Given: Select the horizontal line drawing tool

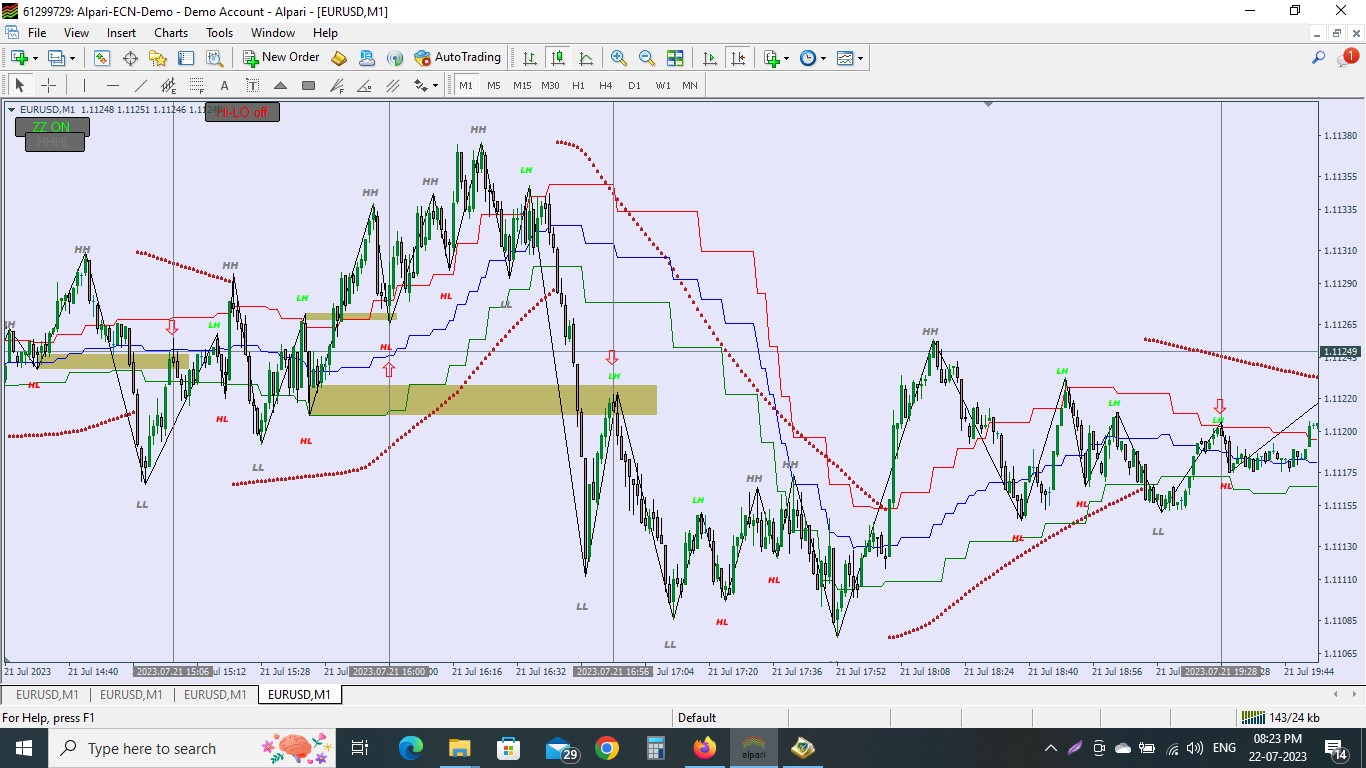Looking at the screenshot, I should 112,86.
